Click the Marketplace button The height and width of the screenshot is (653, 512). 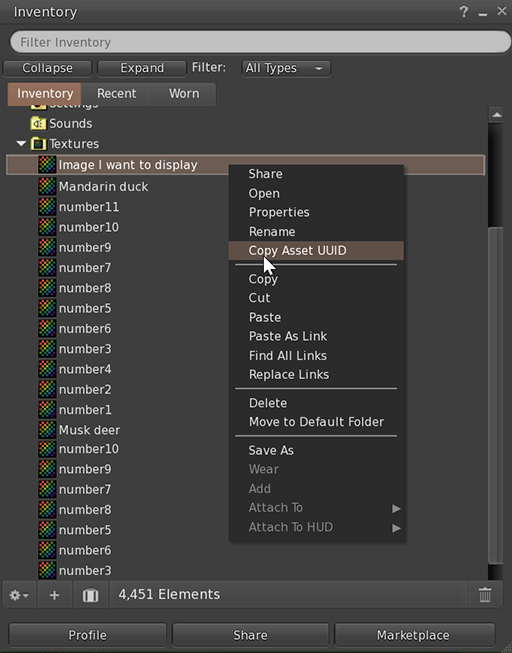(415, 635)
